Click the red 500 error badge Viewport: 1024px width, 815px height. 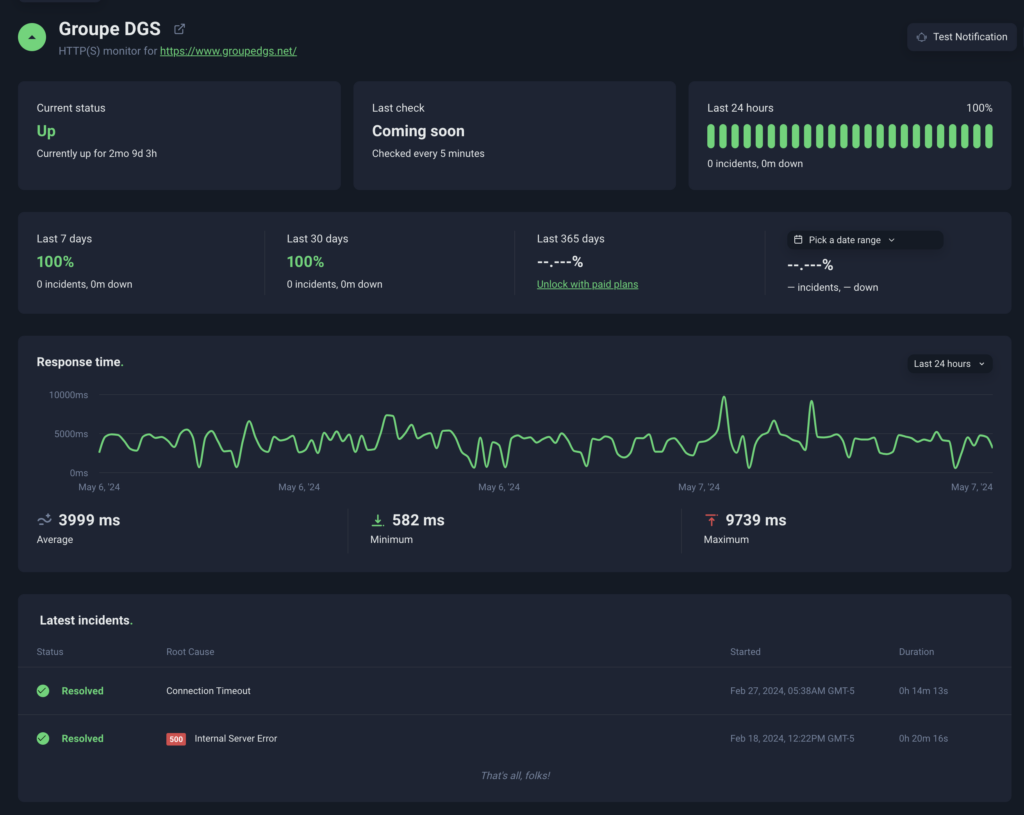[176, 739]
